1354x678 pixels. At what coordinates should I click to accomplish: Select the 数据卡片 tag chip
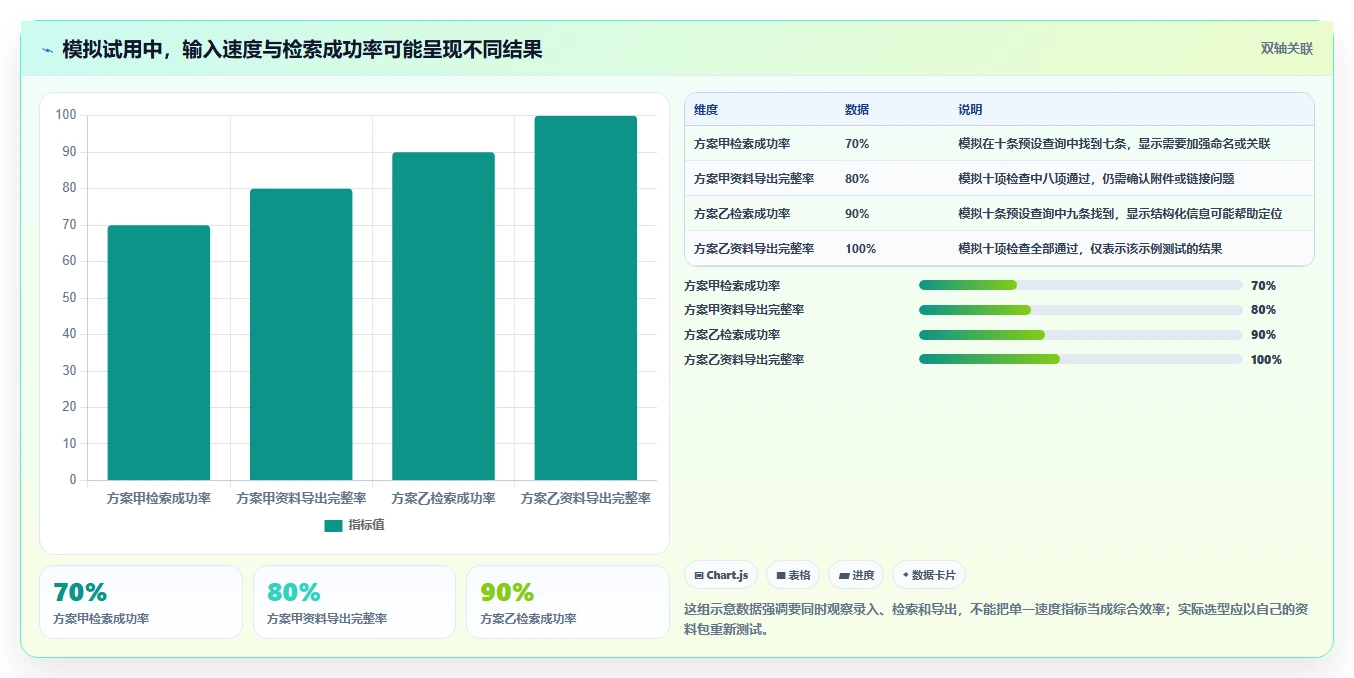929,575
